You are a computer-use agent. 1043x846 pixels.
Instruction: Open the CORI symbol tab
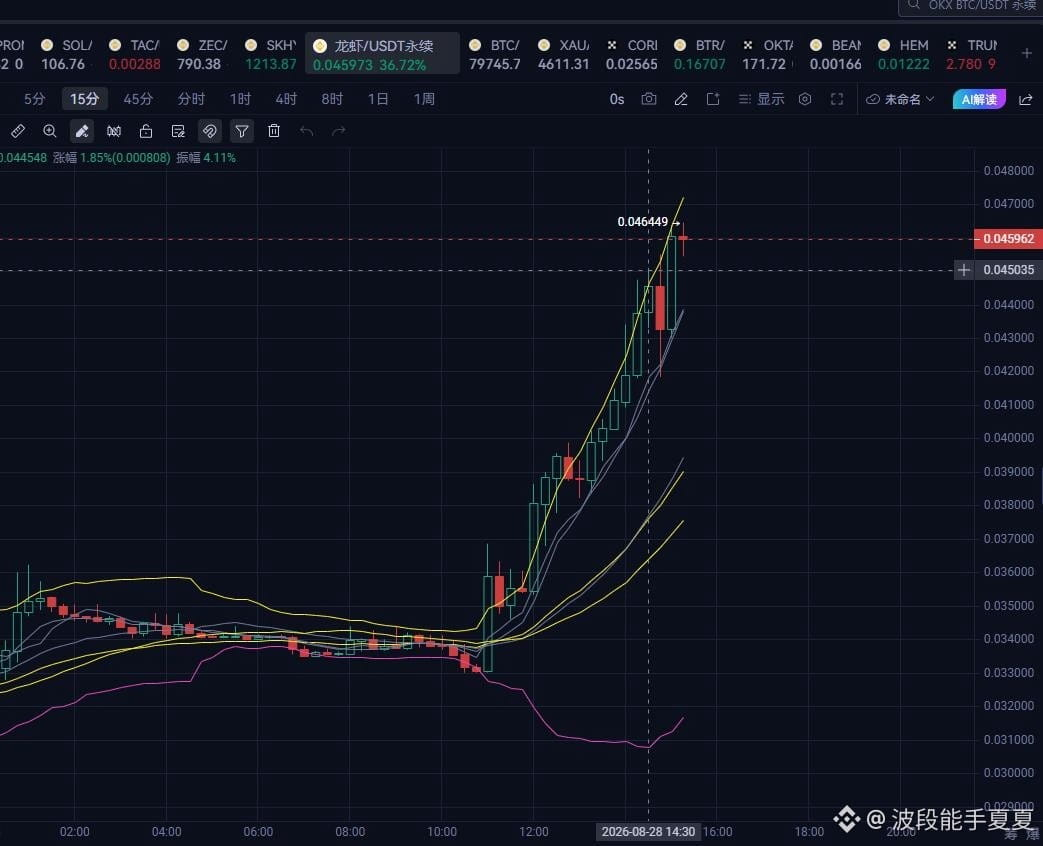(632, 55)
